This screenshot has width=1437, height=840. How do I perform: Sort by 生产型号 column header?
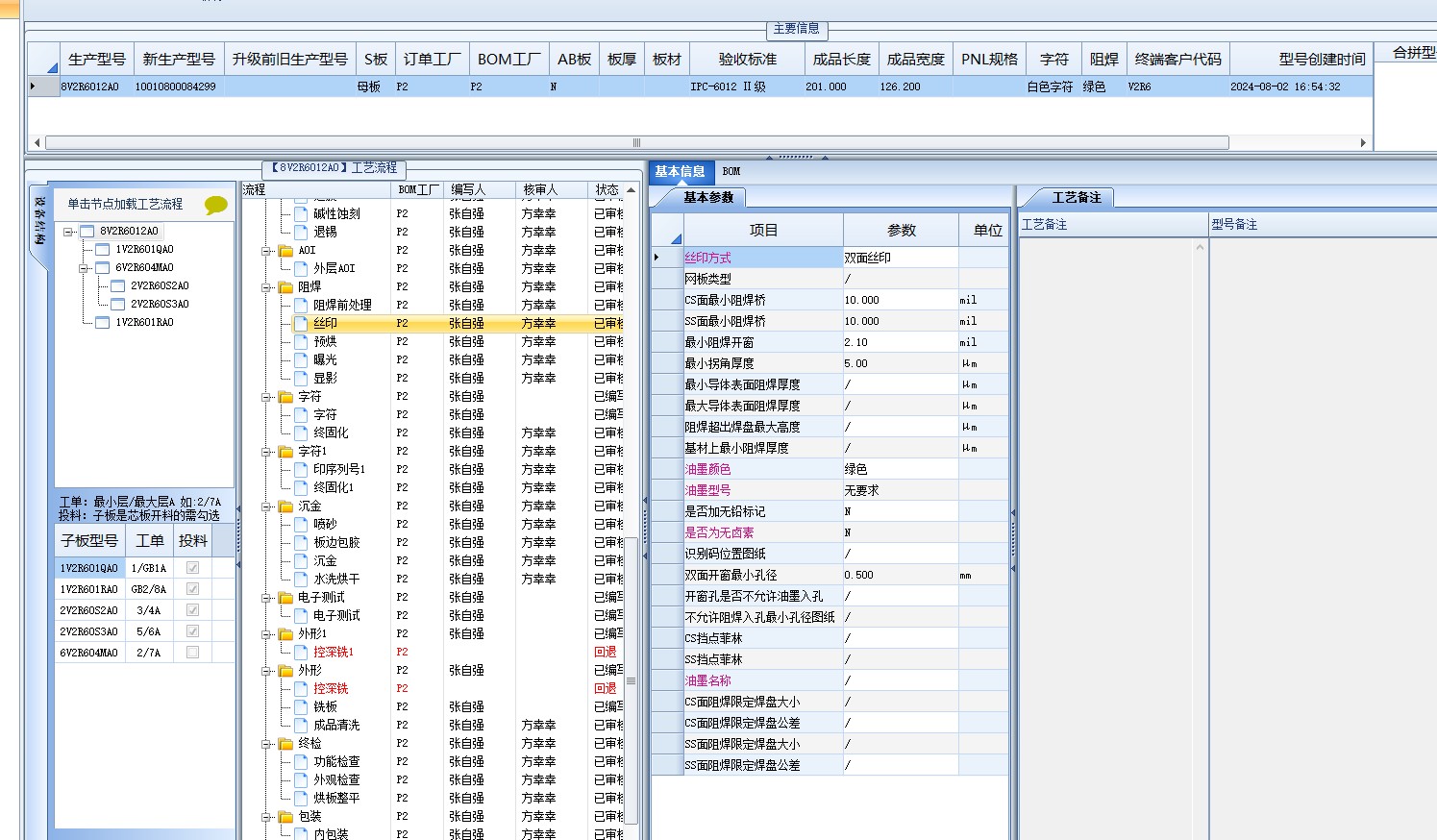(x=97, y=59)
